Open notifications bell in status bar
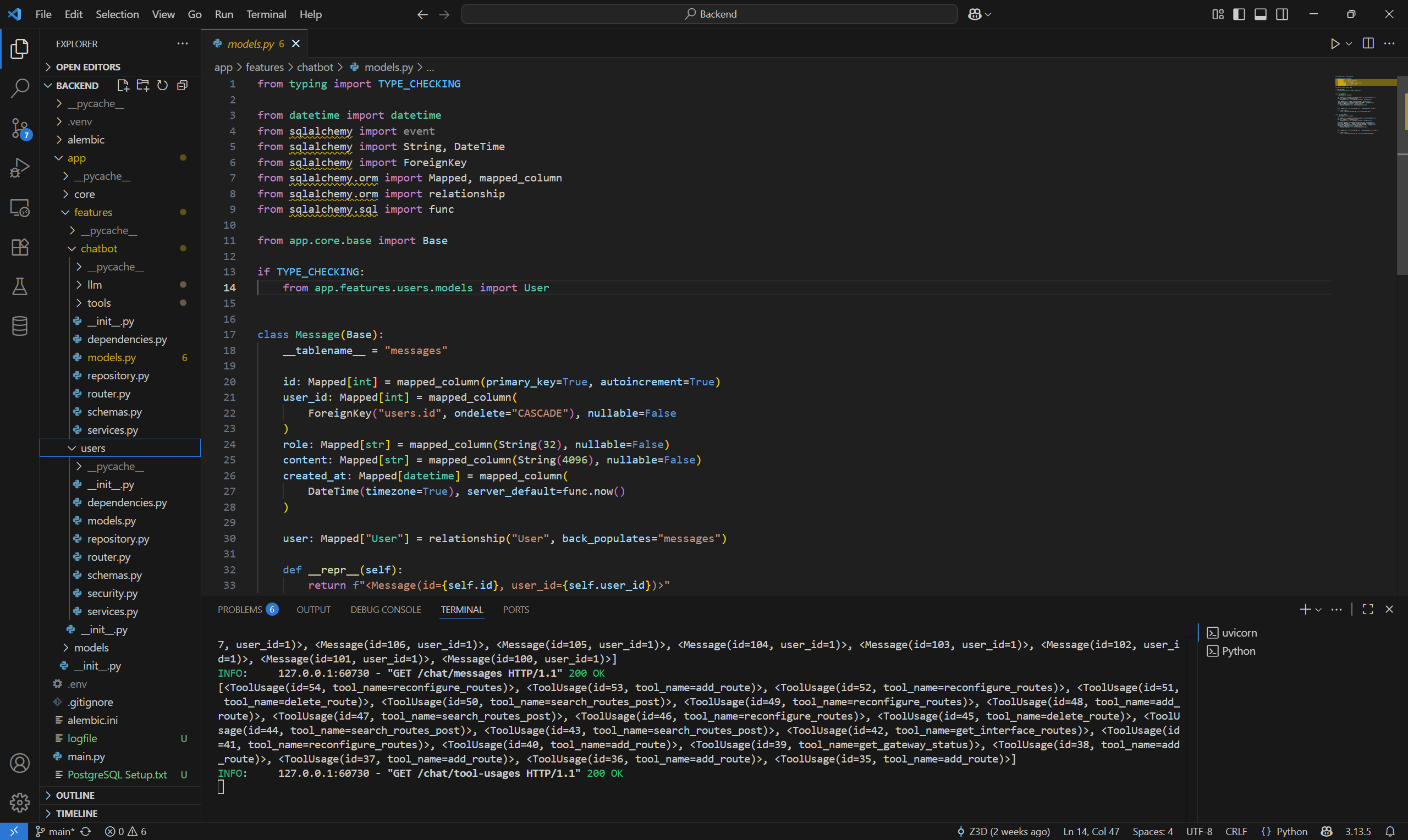Viewport: 1408px width, 840px height. pos(1390,832)
